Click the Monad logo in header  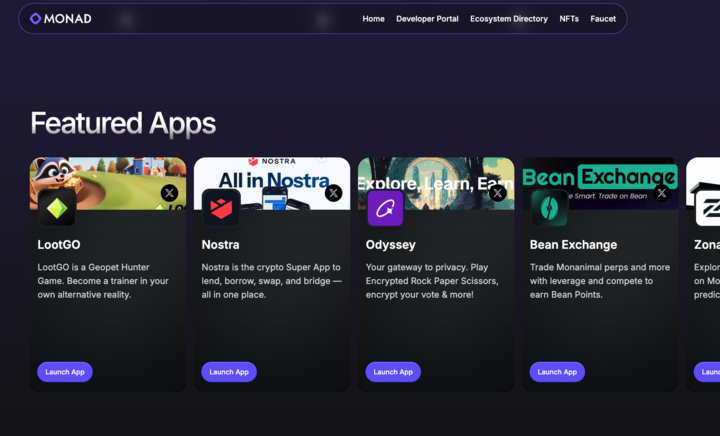click(x=61, y=19)
